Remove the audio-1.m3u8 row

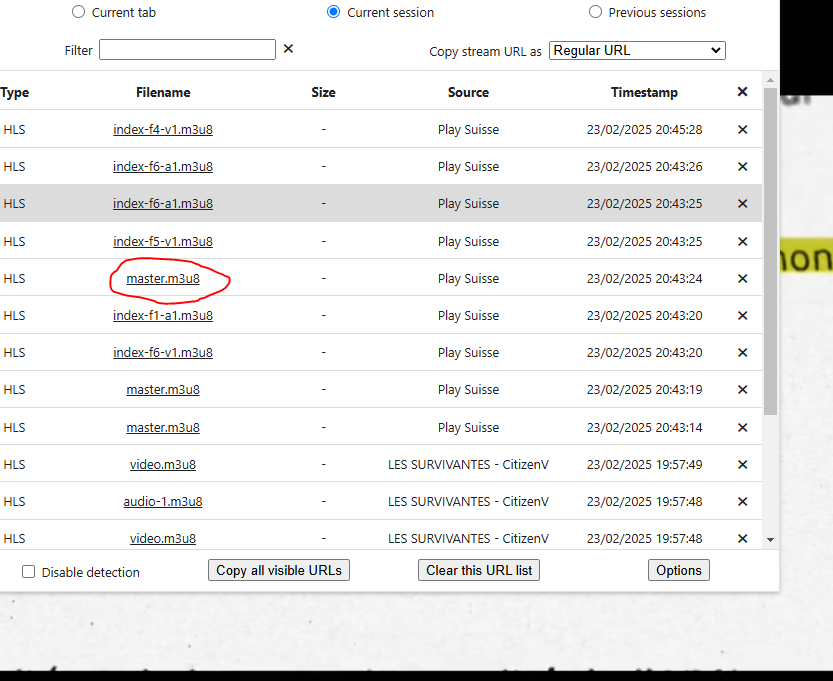(x=743, y=501)
